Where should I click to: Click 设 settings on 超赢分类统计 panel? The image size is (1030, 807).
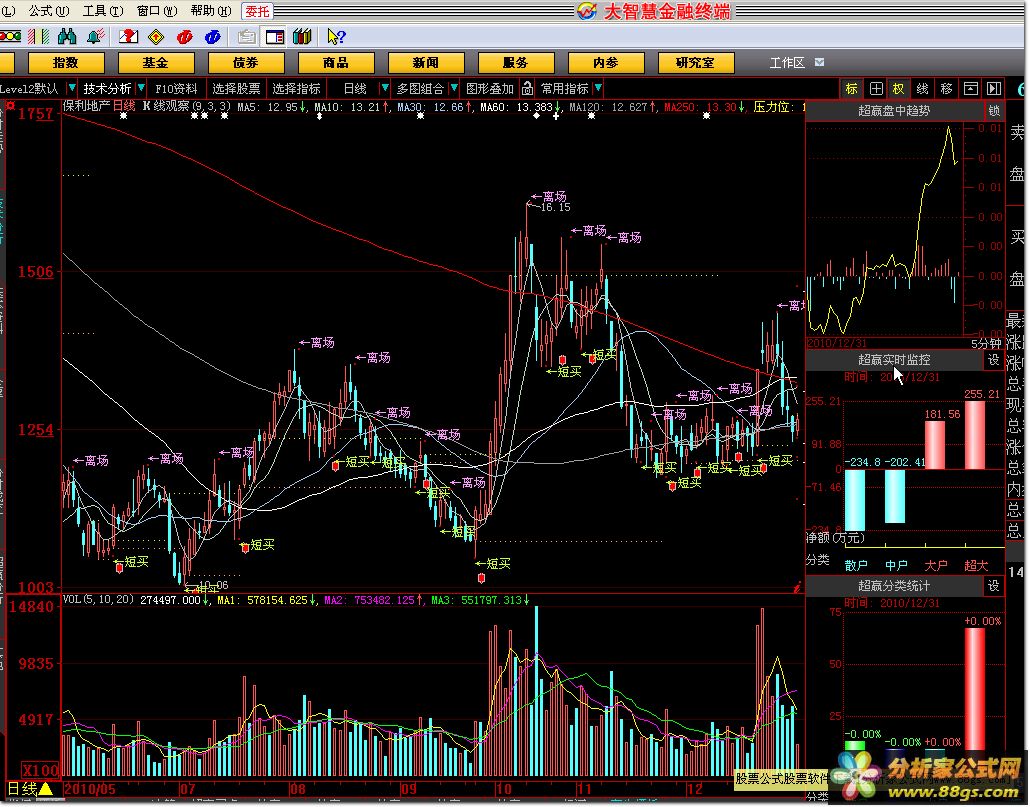[994, 586]
